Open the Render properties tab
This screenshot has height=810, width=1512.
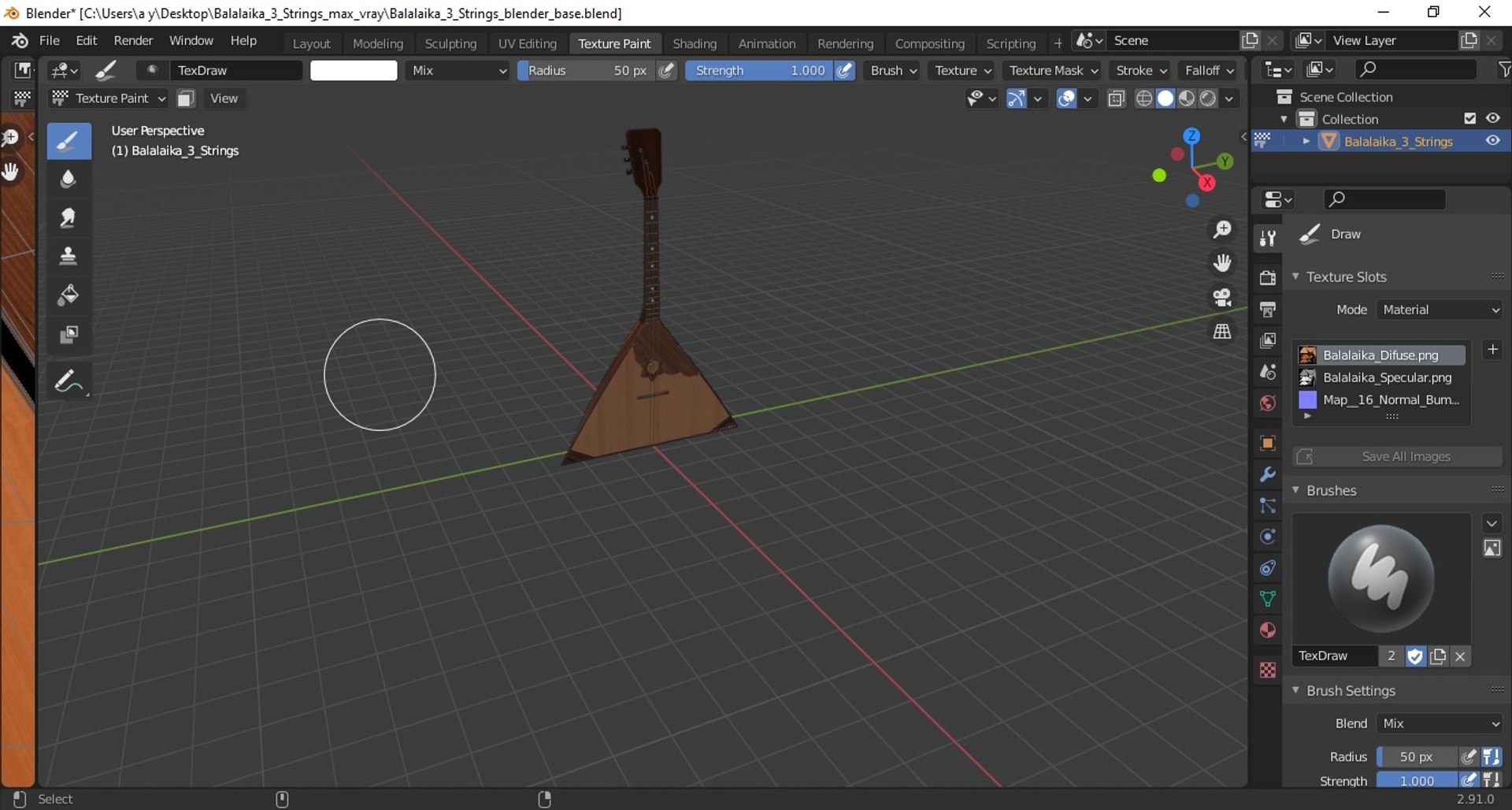click(1267, 277)
